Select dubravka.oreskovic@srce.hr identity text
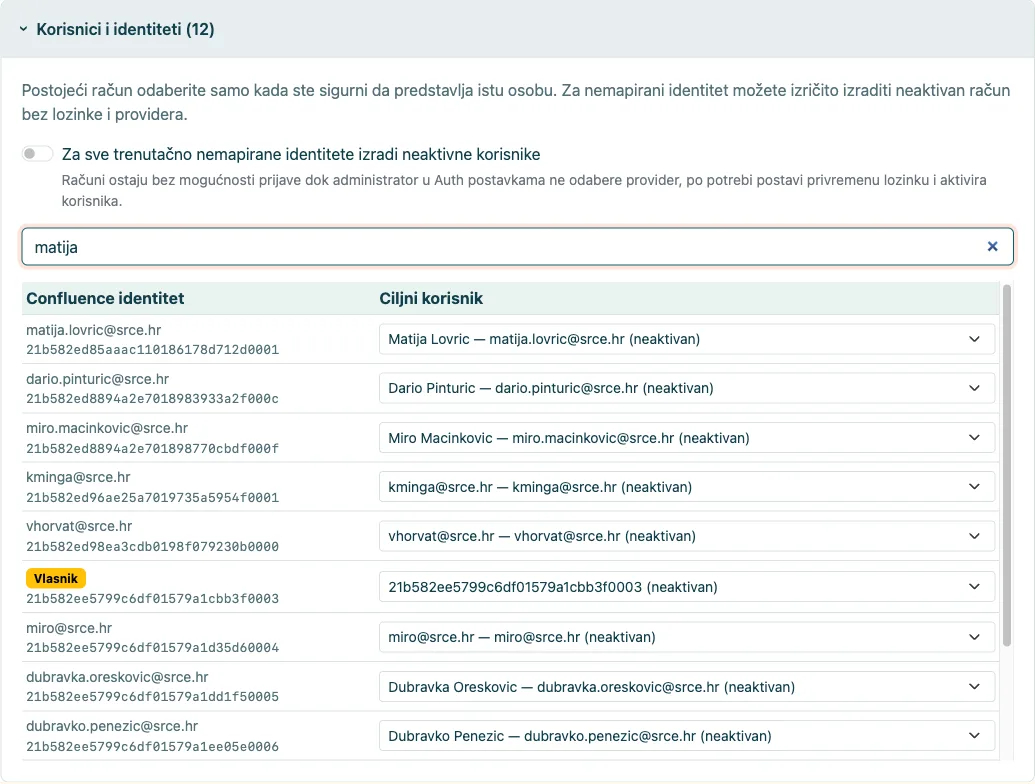The width and height of the screenshot is (1035, 784). (117, 676)
